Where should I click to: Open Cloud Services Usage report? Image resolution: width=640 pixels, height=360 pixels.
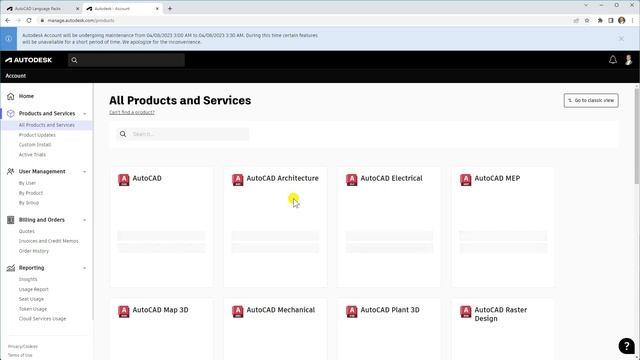coord(42,319)
